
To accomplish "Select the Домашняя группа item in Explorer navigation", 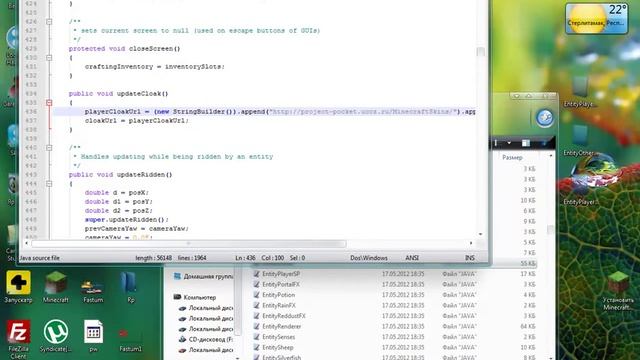I will [x=204, y=276].
